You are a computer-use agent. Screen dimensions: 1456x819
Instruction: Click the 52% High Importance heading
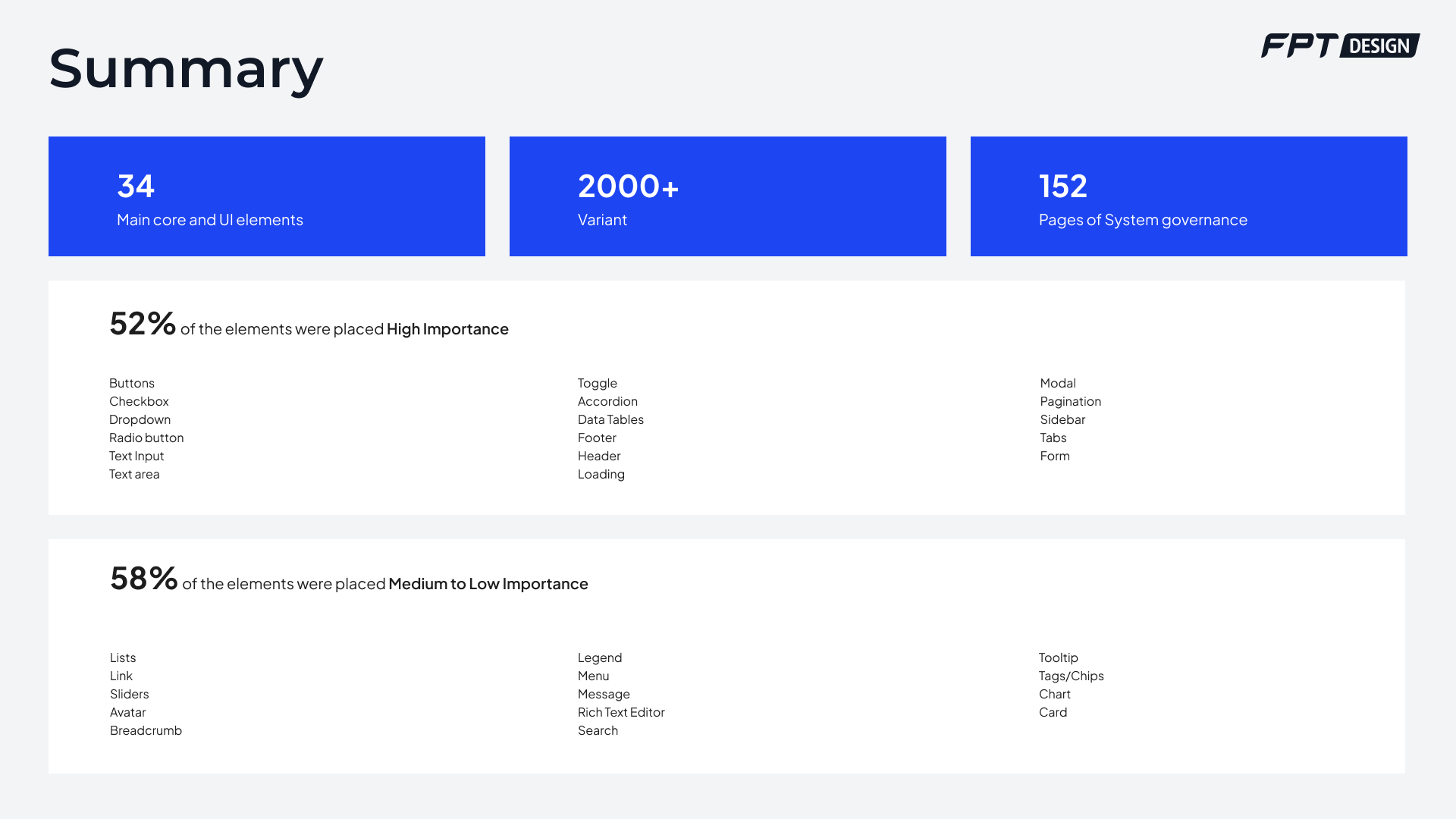(309, 325)
